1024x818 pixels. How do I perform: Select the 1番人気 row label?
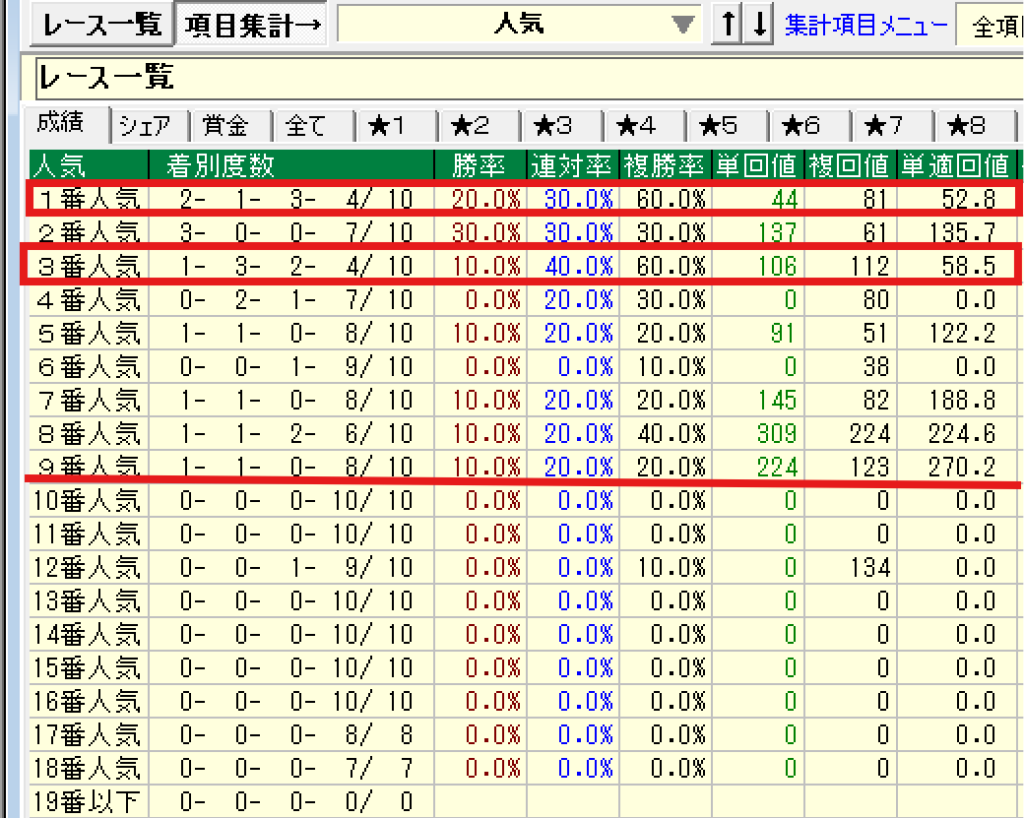click(87, 199)
